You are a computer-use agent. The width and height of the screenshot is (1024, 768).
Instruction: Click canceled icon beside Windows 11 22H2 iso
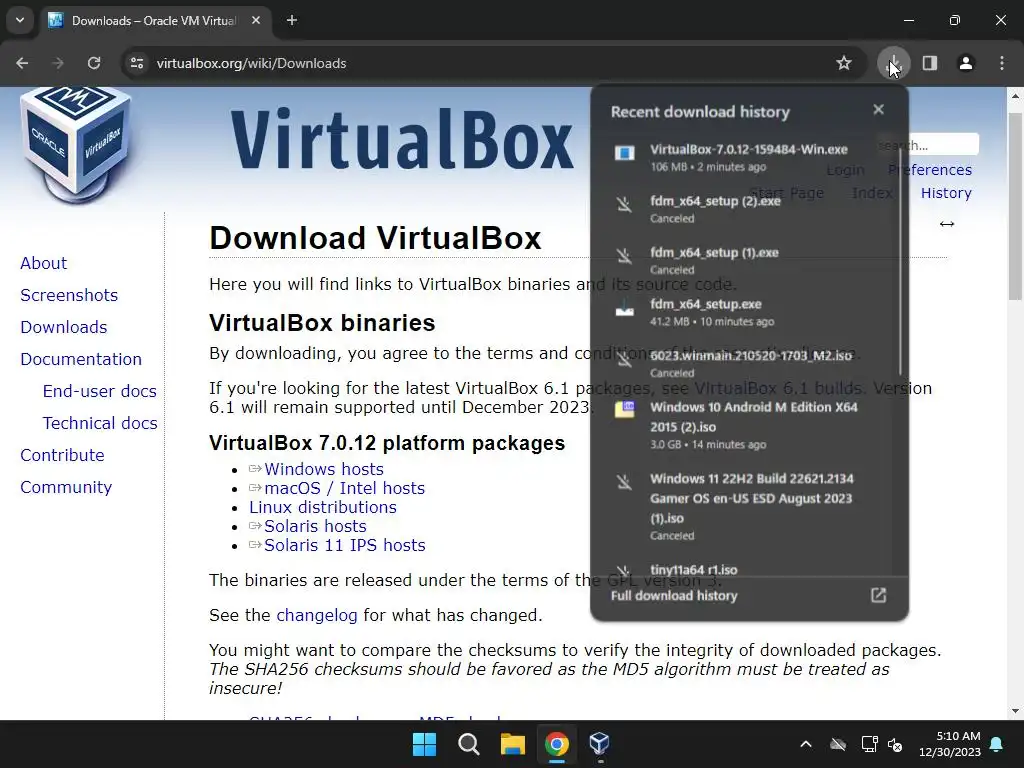pos(624,483)
